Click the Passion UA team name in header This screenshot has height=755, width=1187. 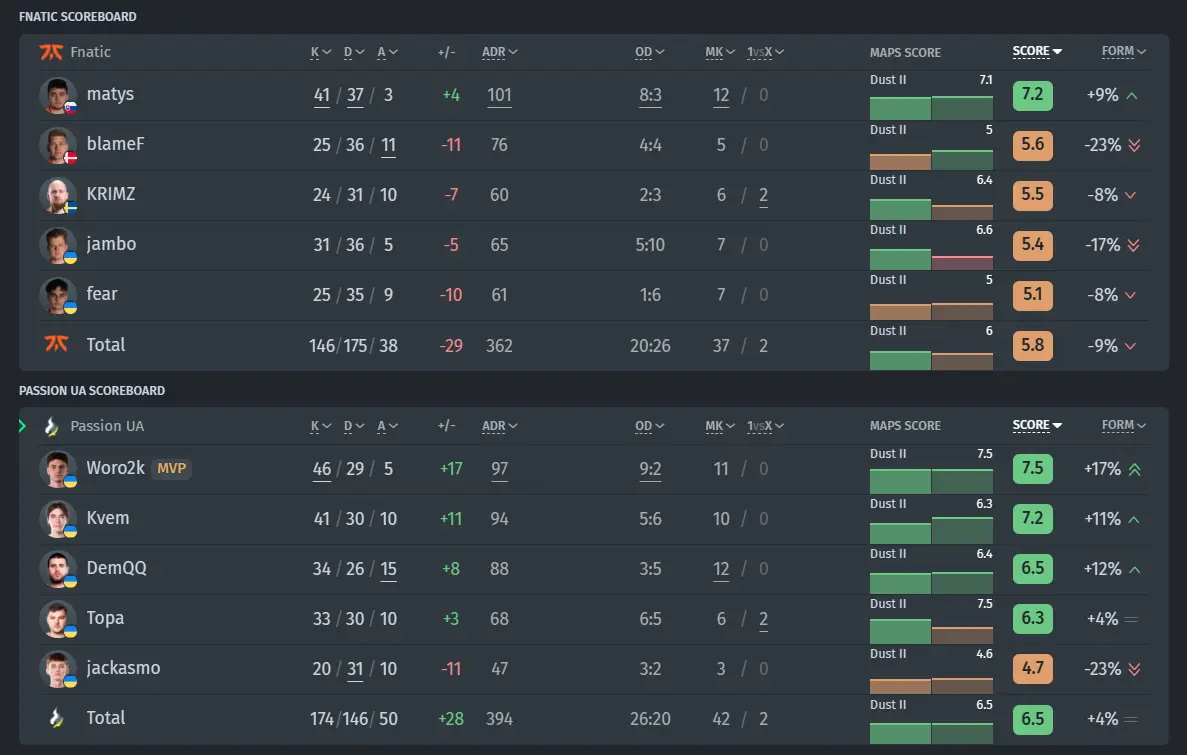pos(107,426)
